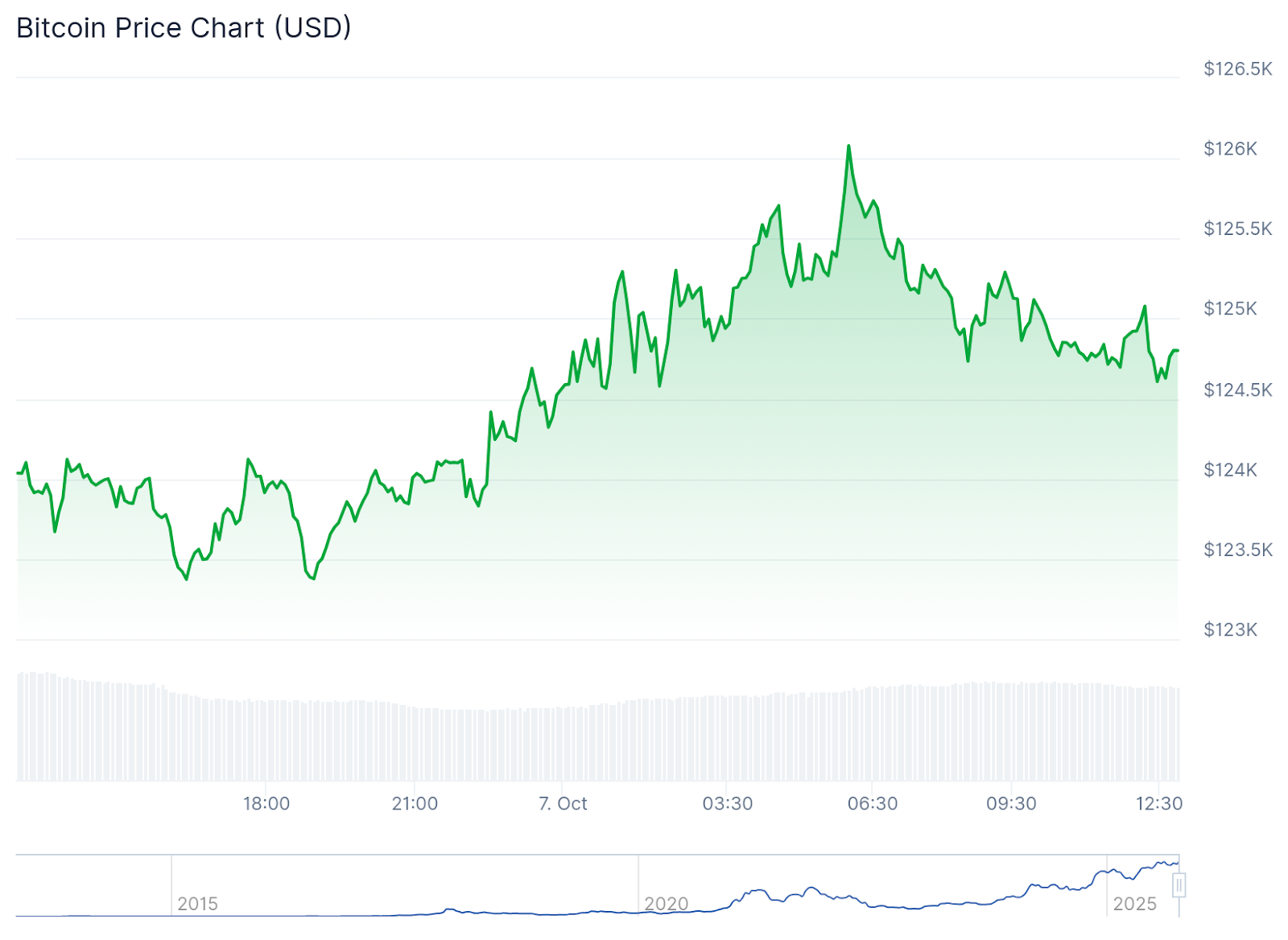This screenshot has height=940, width=1288.
Task: Click the $125.5K price axis label
Action: click(x=1237, y=229)
